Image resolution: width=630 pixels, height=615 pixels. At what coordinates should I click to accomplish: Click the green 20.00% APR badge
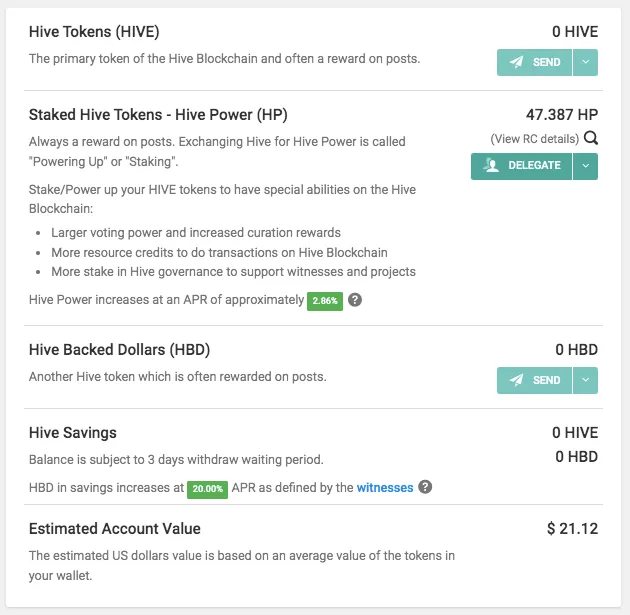(x=207, y=489)
